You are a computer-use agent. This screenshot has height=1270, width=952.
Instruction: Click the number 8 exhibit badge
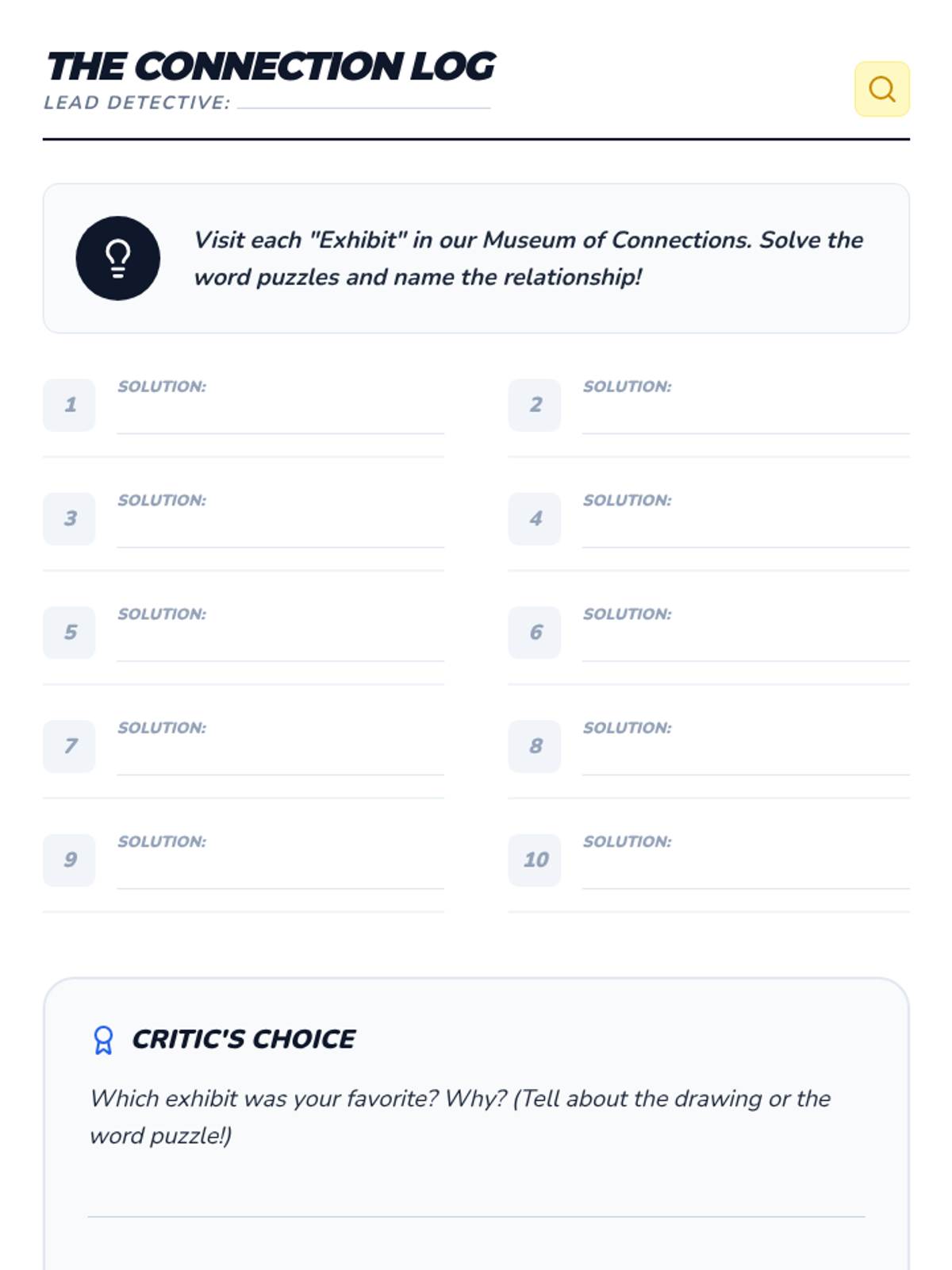(x=535, y=746)
